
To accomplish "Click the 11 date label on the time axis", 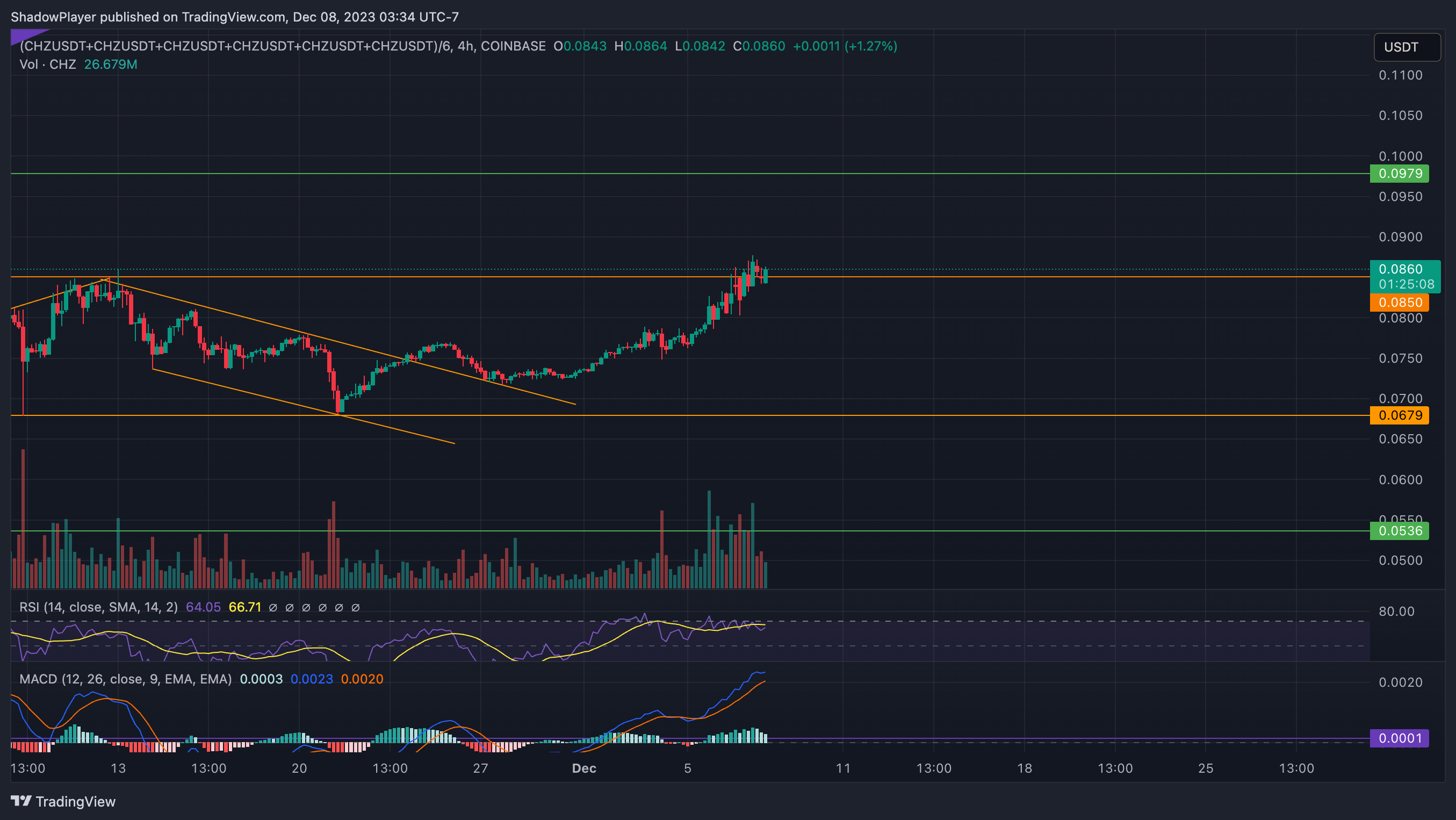I will point(843,768).
